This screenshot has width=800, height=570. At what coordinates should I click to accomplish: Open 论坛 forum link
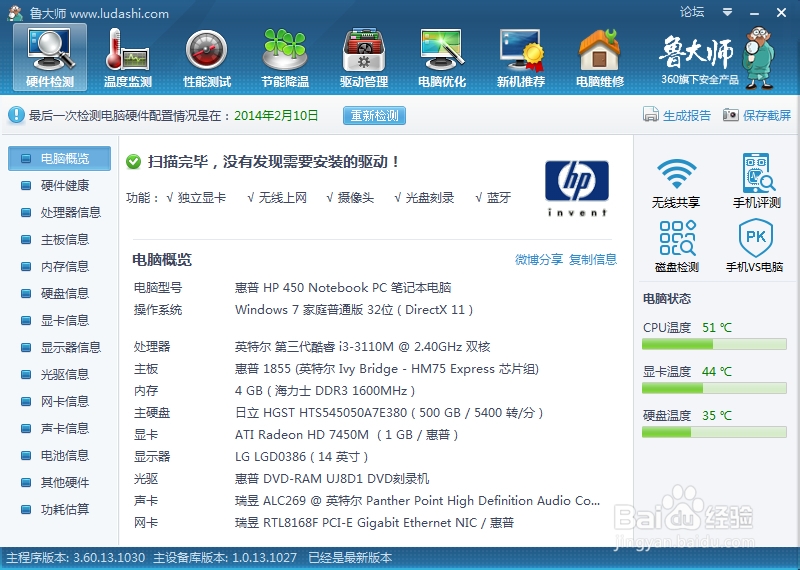click(x=692, y=12)
